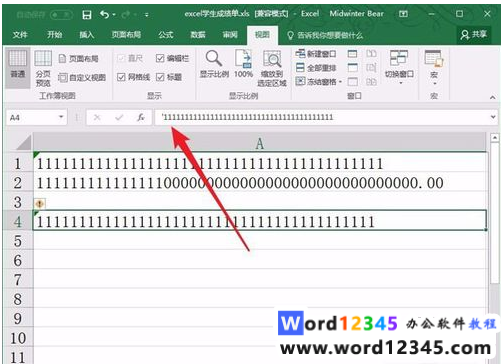The width and height of the screenshot is (501, 364).
Task: Click the Save icon in quick access toolbar
Action: pos(87,15)
